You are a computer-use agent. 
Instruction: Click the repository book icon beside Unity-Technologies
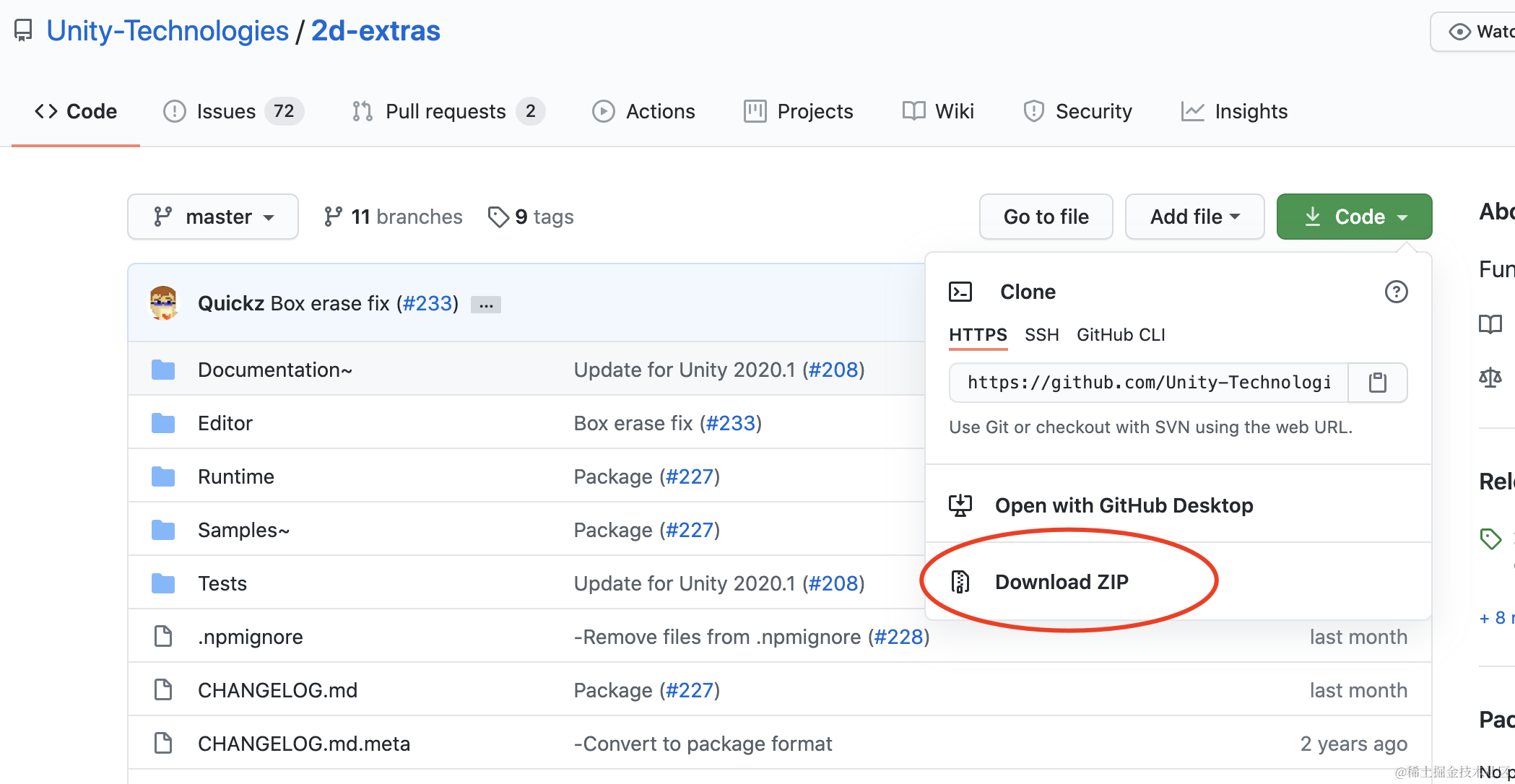[x=24, y=30]
